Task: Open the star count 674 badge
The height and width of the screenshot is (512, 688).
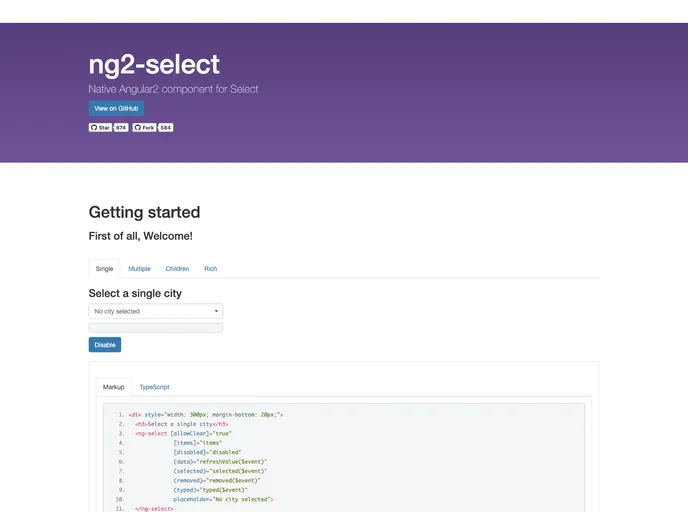Action: click(121, 128)
